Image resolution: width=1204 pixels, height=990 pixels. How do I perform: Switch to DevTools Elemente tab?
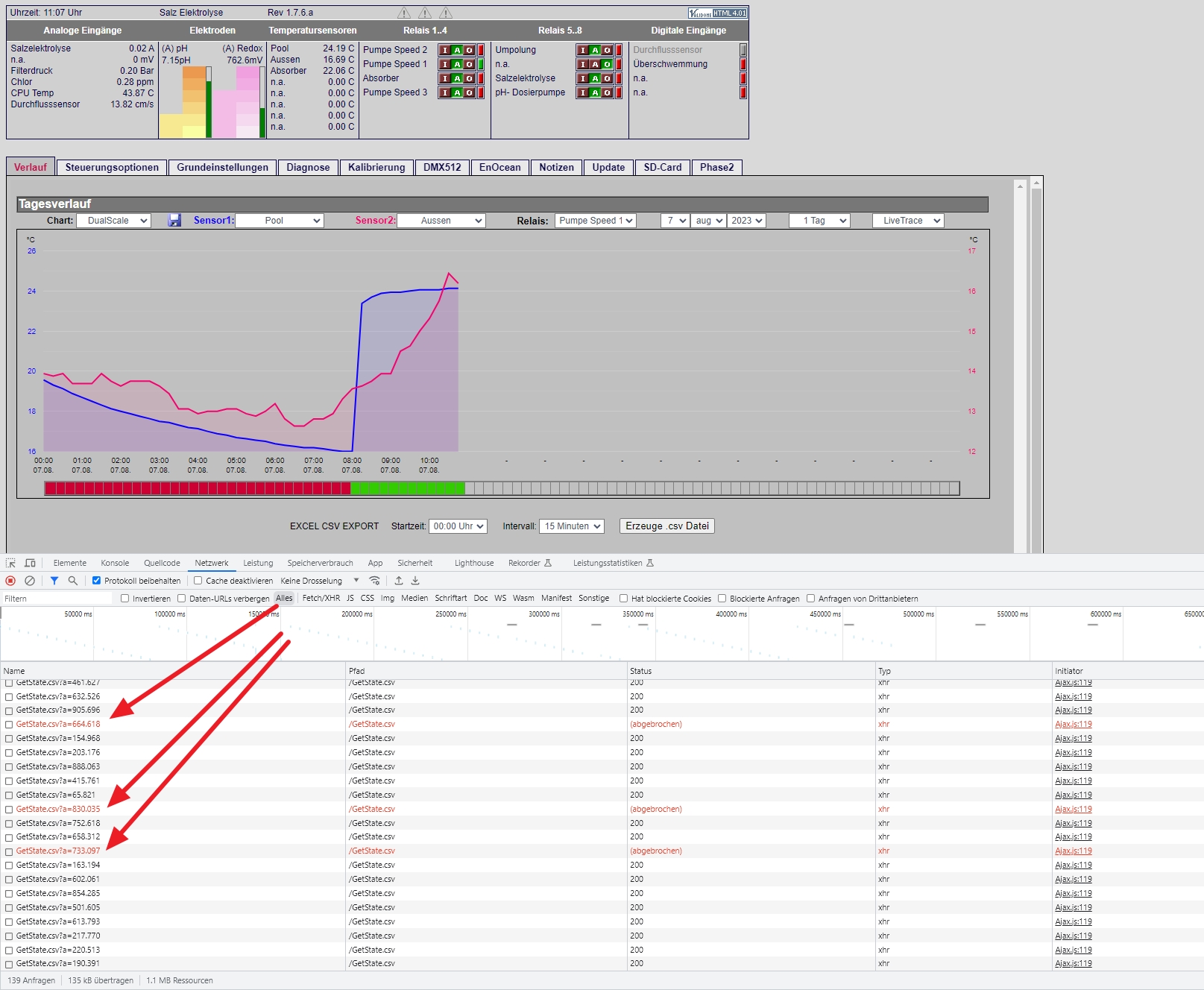(70, 563)
